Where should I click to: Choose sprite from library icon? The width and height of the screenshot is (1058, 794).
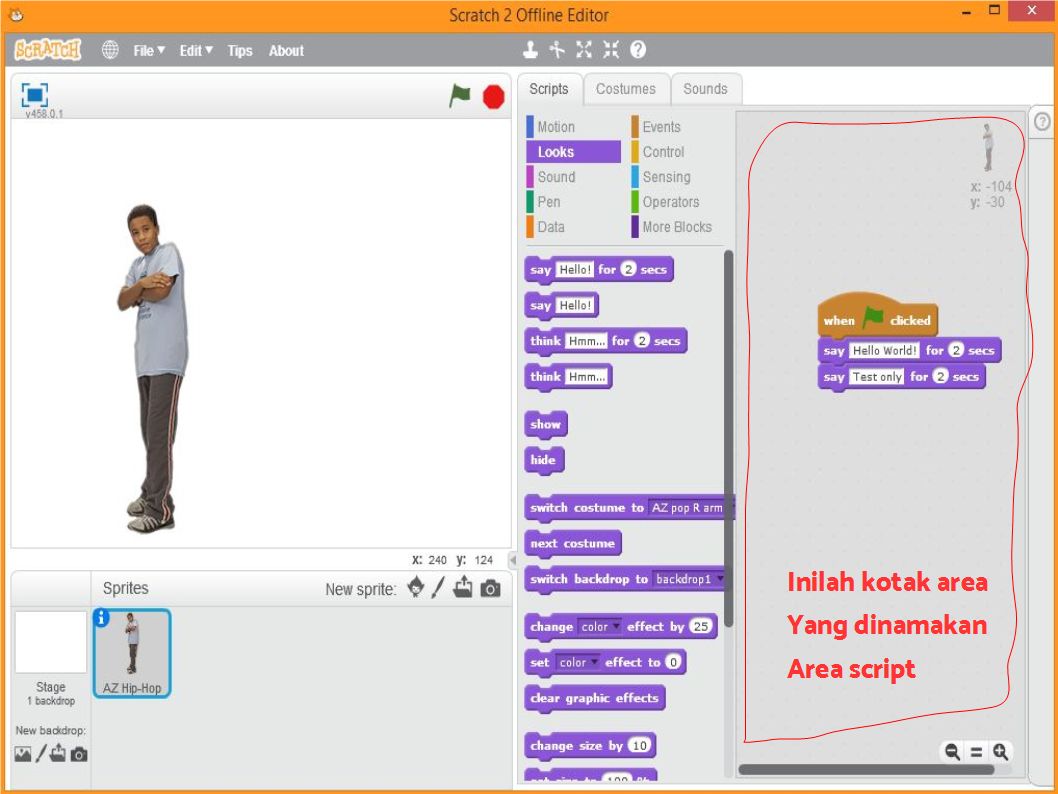(x=415, y=589)
